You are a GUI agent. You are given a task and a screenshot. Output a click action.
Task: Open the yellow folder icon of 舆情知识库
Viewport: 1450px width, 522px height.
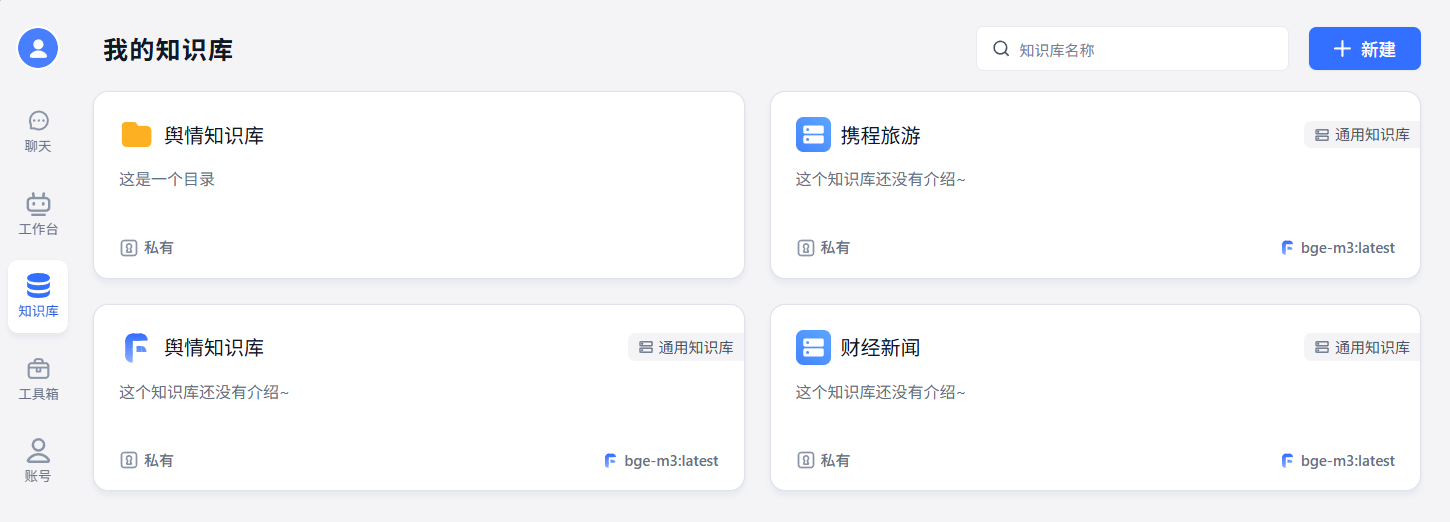136,135
